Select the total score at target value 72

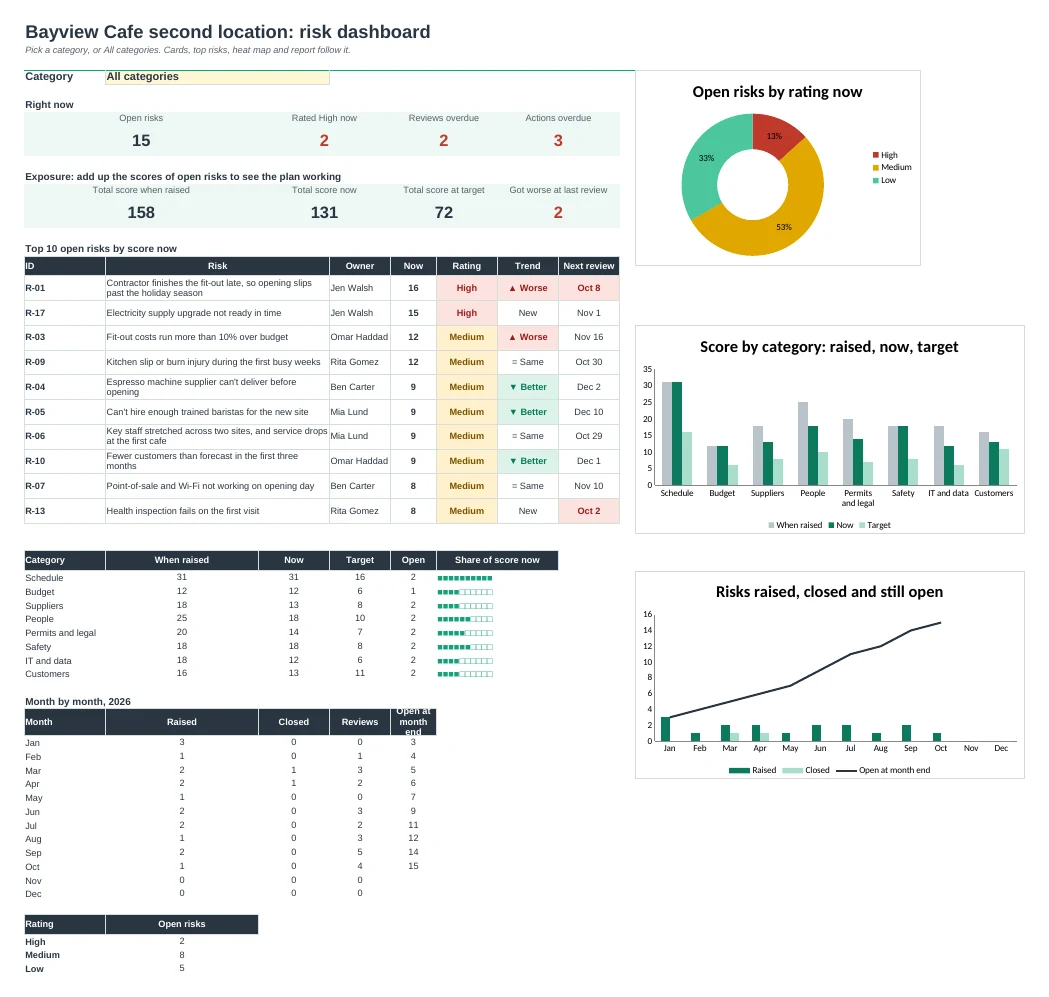[x=444, y=213]
